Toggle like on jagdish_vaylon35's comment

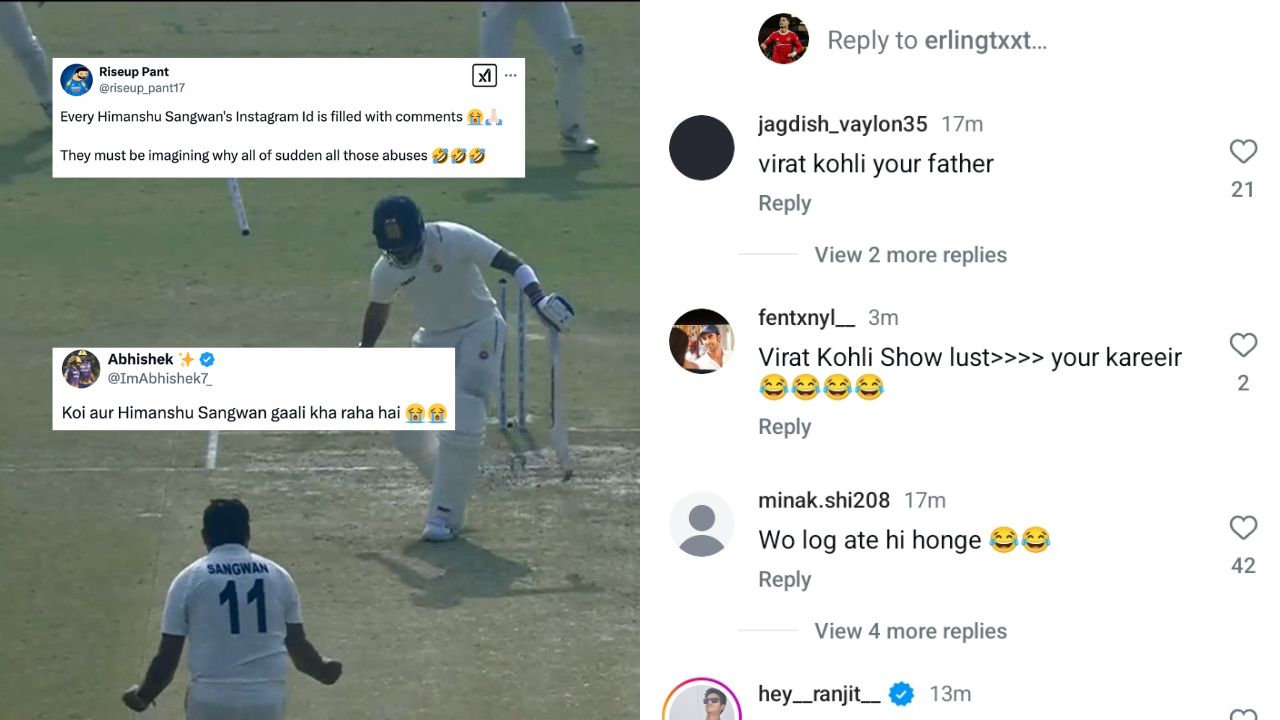[1243, 151]
